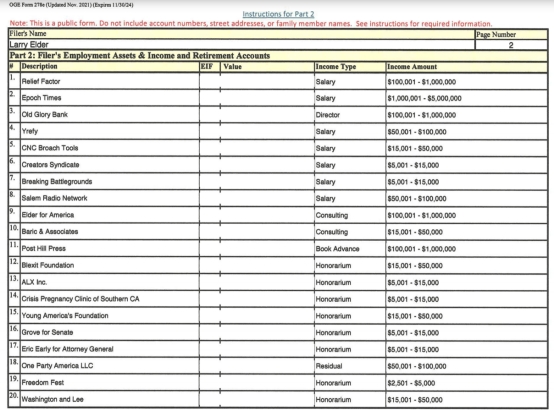Click income amount for Salem Radio Network
Screen dimensions: 554x410
coord(467,198)
